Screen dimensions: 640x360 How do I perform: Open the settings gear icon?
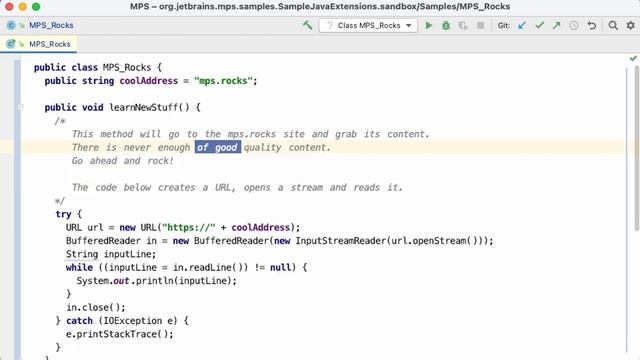(x=631, y=25)
